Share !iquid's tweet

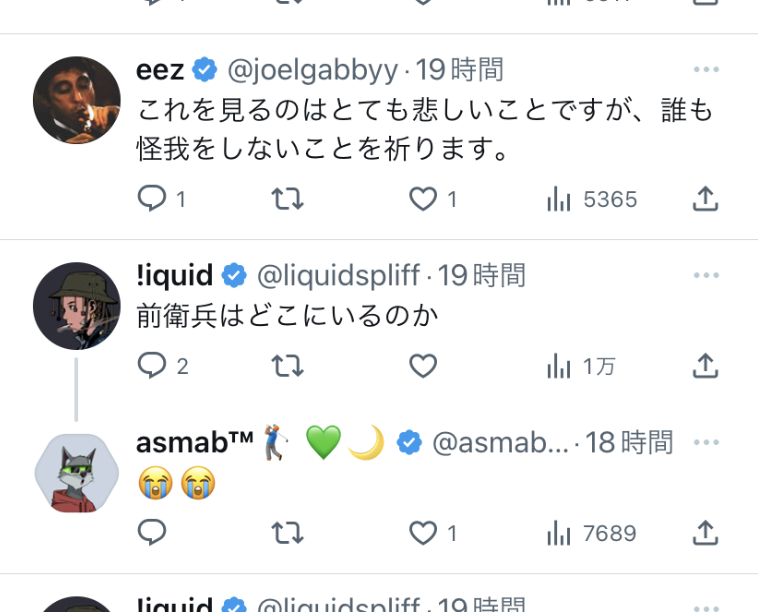pyautogui.click(x=705, y=365)
